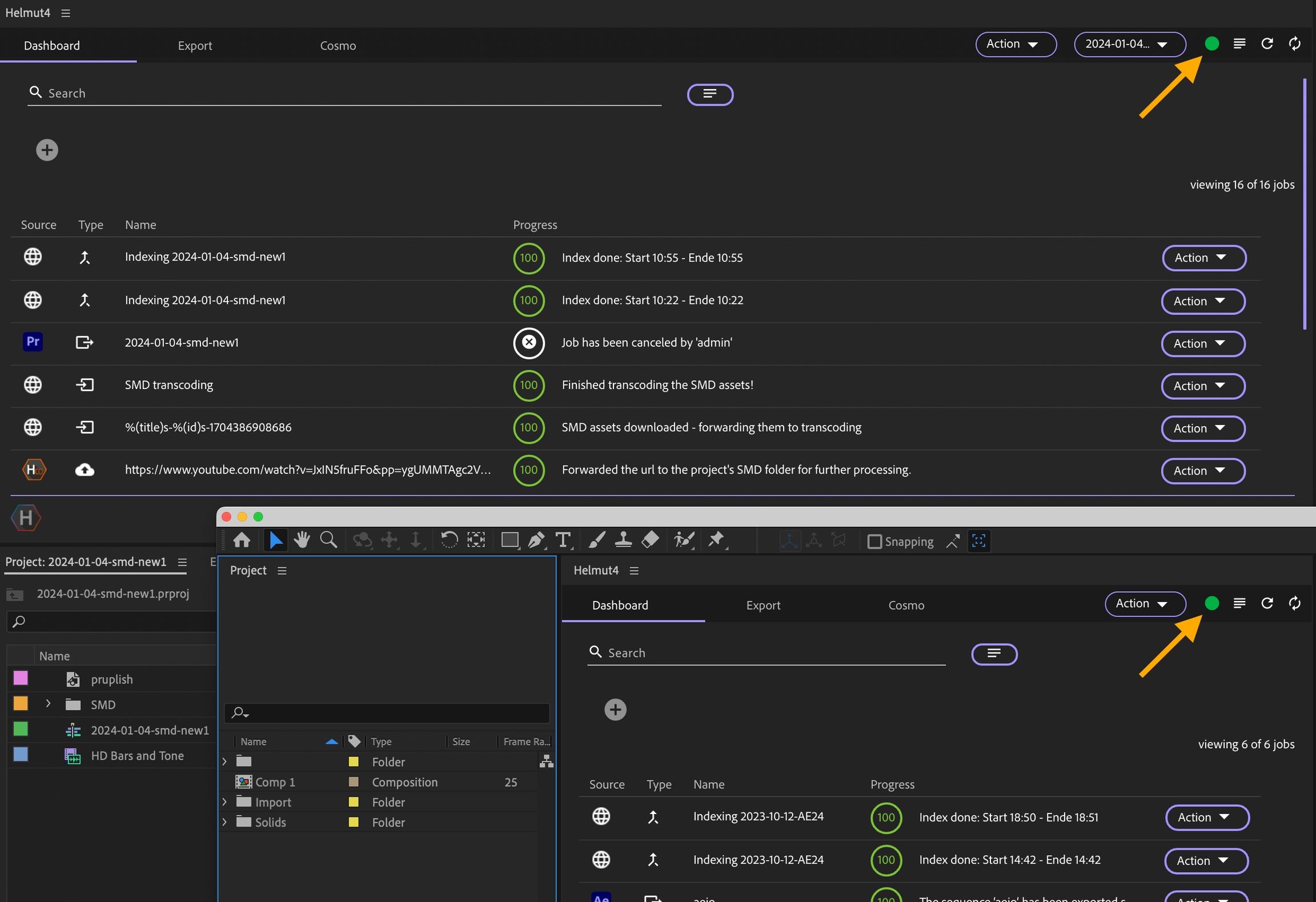Click the add job plus icon in top dashboard
The height and width of the screenshot is (902, 1316).
[47, 150]
